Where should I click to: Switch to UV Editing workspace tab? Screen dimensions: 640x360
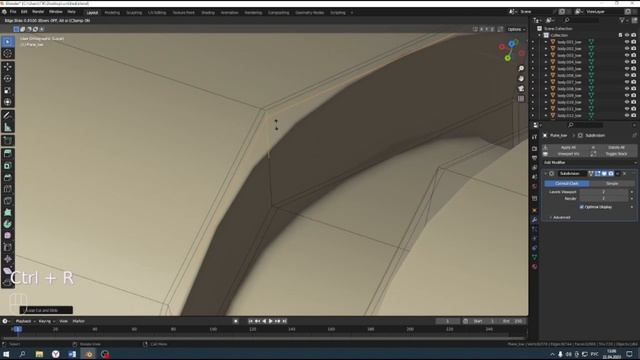coord(157,13)
